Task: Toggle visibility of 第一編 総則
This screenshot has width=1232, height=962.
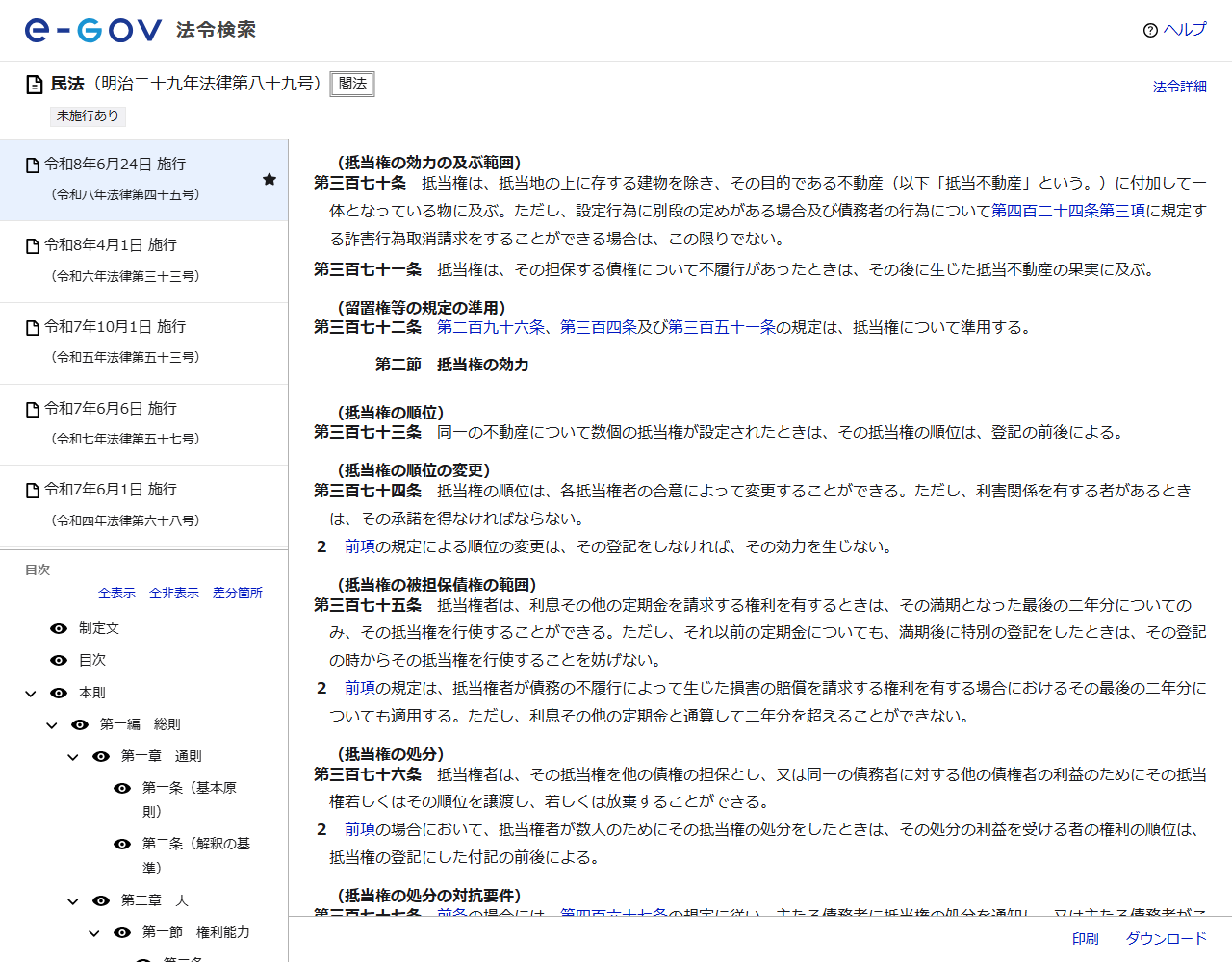Action: (80, 724)
